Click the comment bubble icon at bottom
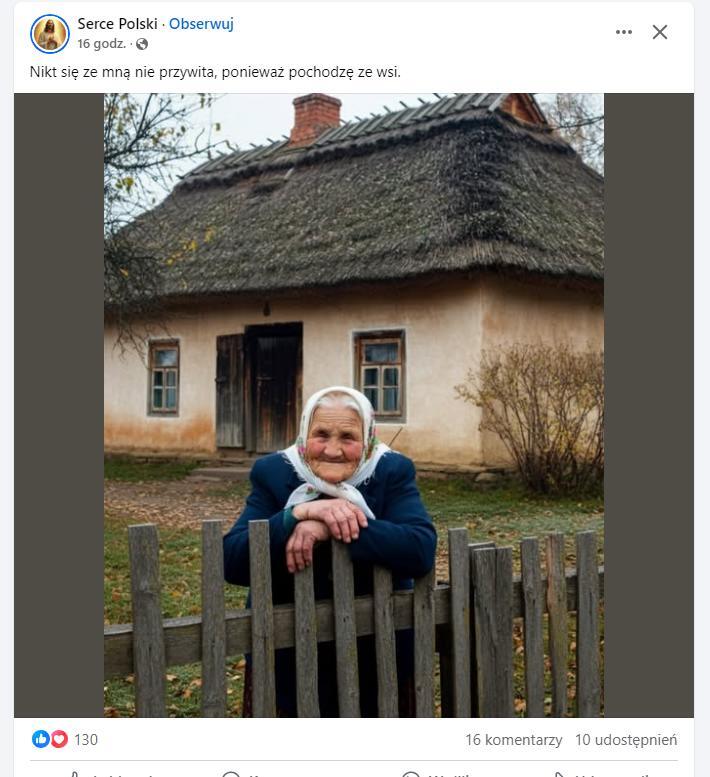 [x=231, y=775]
